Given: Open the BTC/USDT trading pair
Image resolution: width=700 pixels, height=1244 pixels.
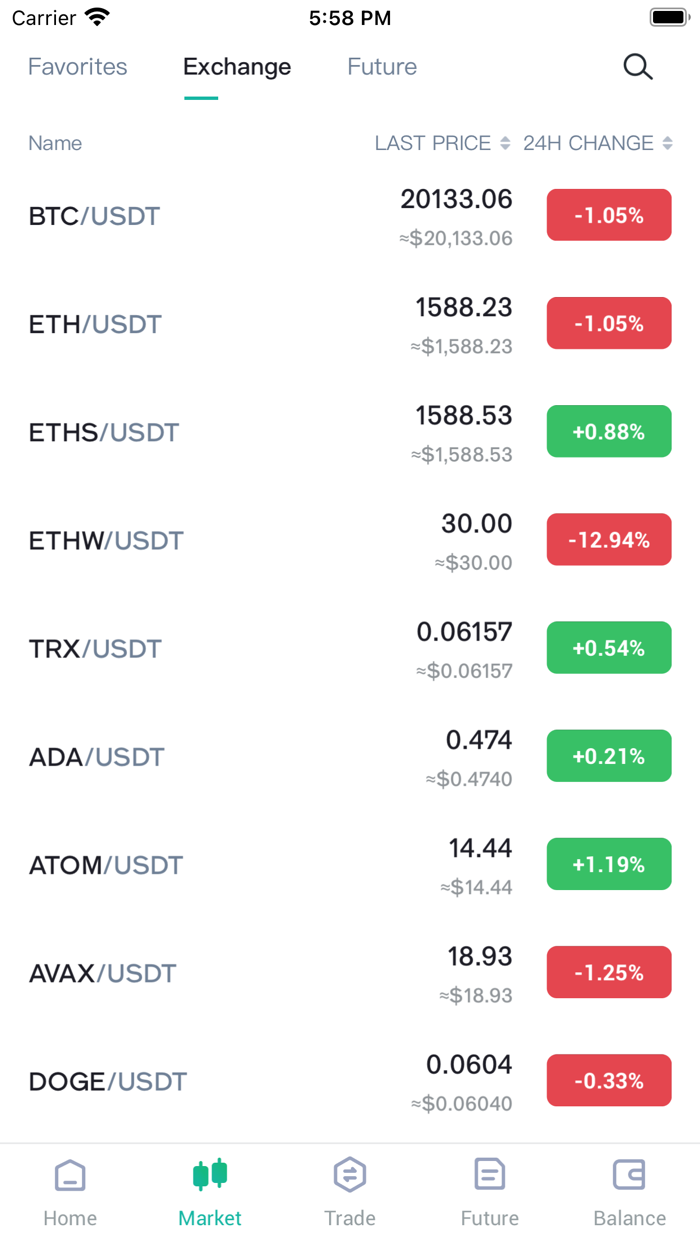Looking at the screenshot, I should click(94, 215).
